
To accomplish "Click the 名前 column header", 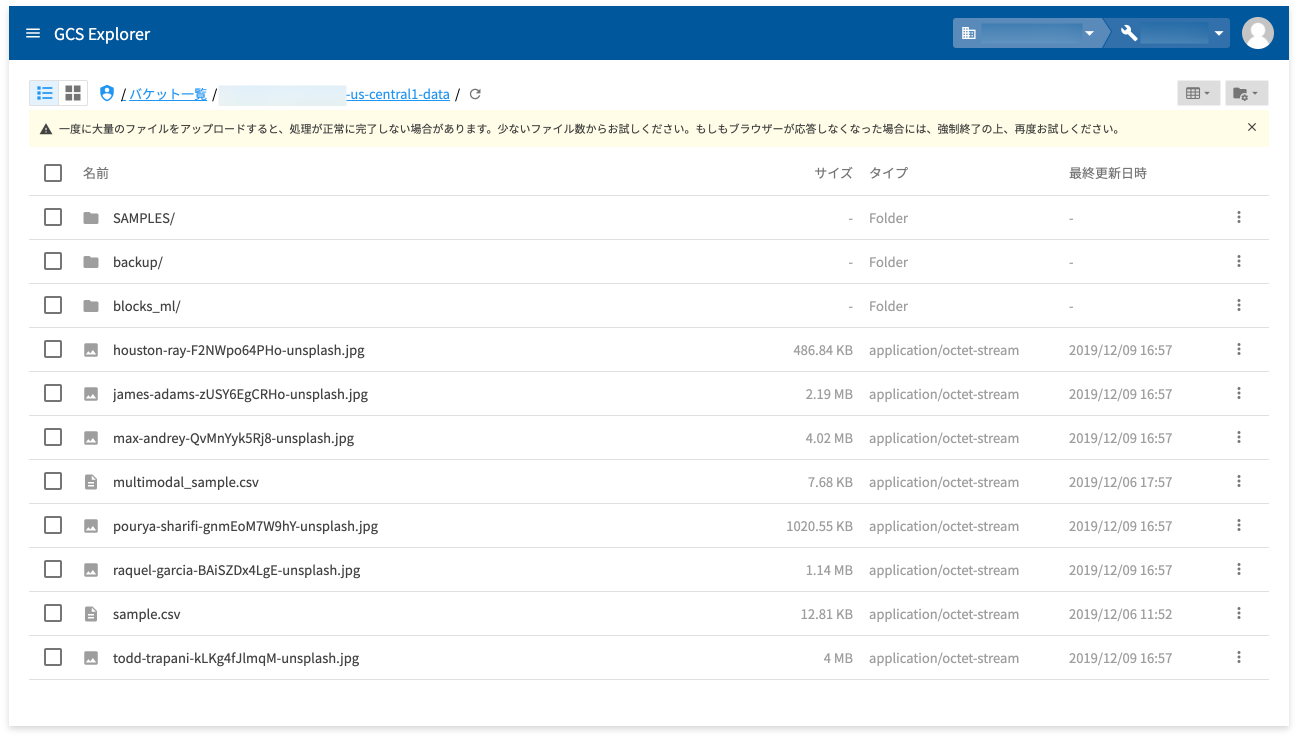I will 96,173.
